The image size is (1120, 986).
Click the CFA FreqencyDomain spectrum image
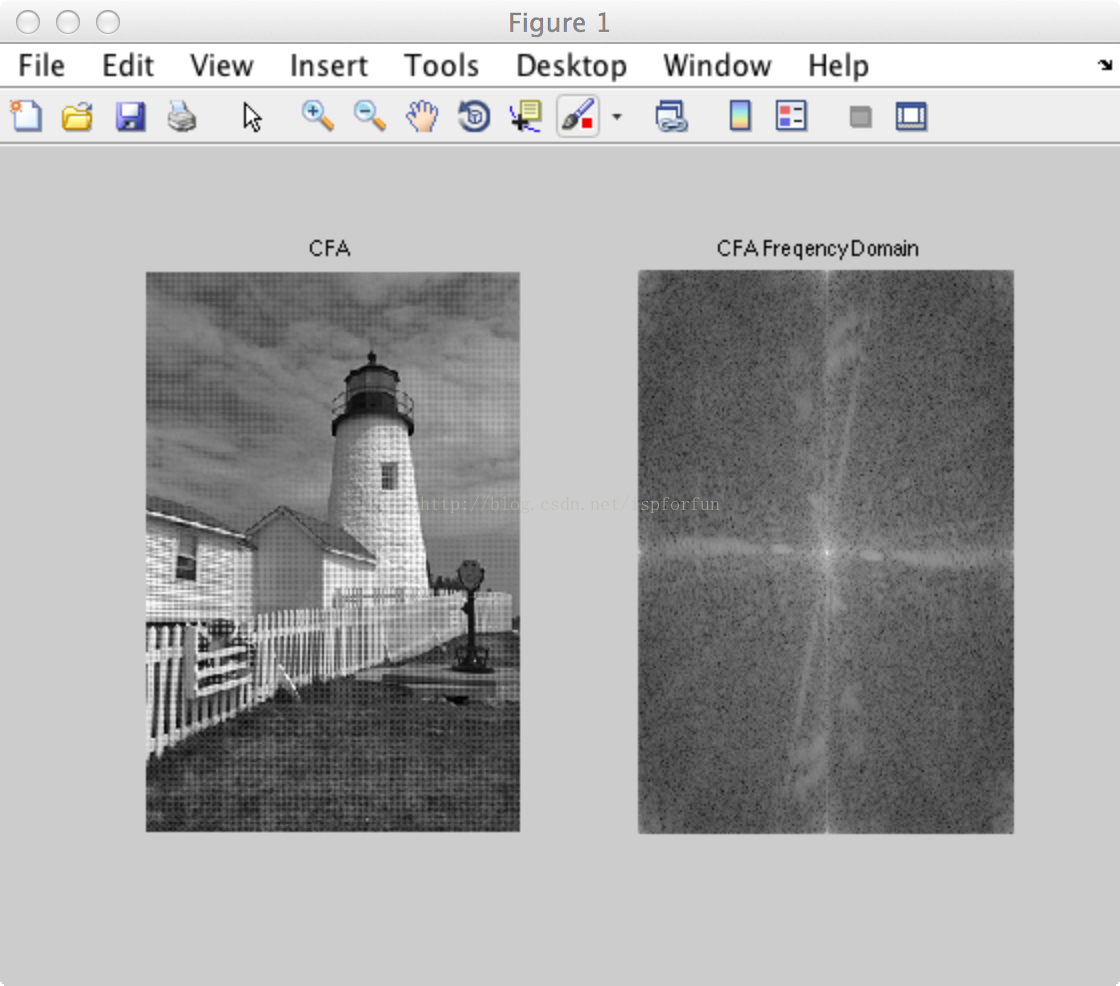coord(826,552)
